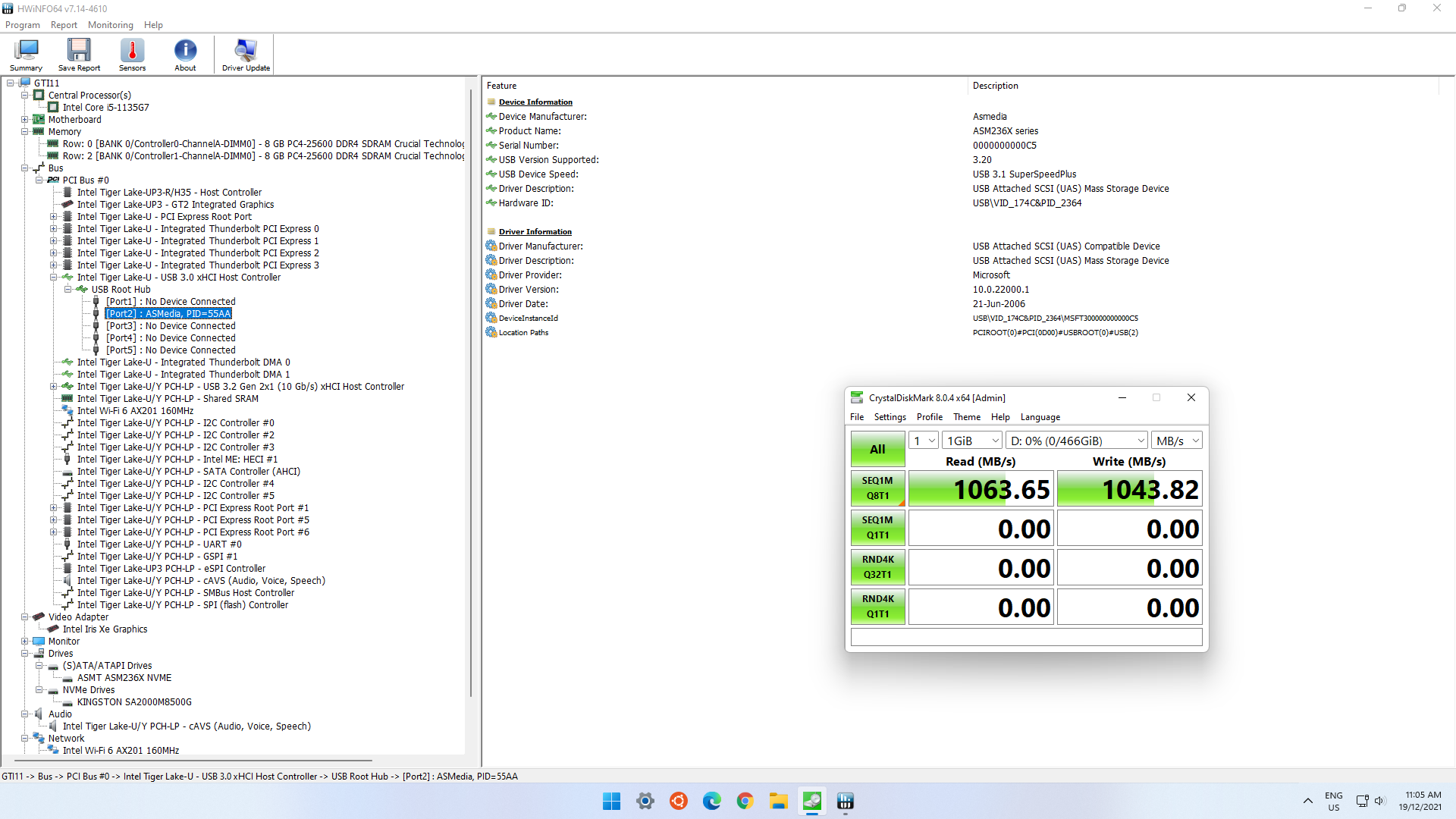Viewport: 1456px width, 819px height.
Task: Select ASMT ASM236X NVME drive
Action: (124, 678)
